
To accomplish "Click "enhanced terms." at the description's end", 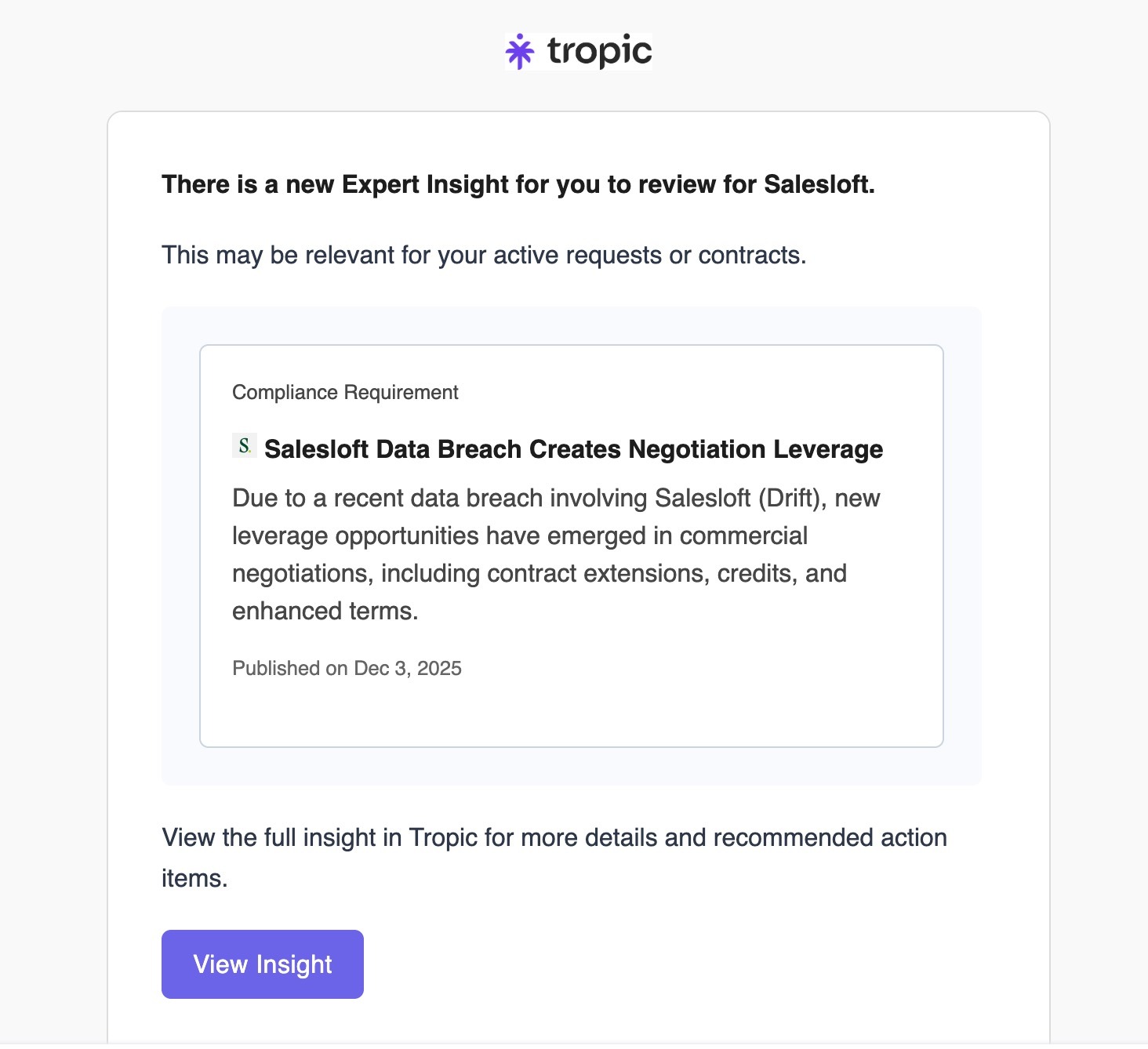I will (x=325, y=612).
